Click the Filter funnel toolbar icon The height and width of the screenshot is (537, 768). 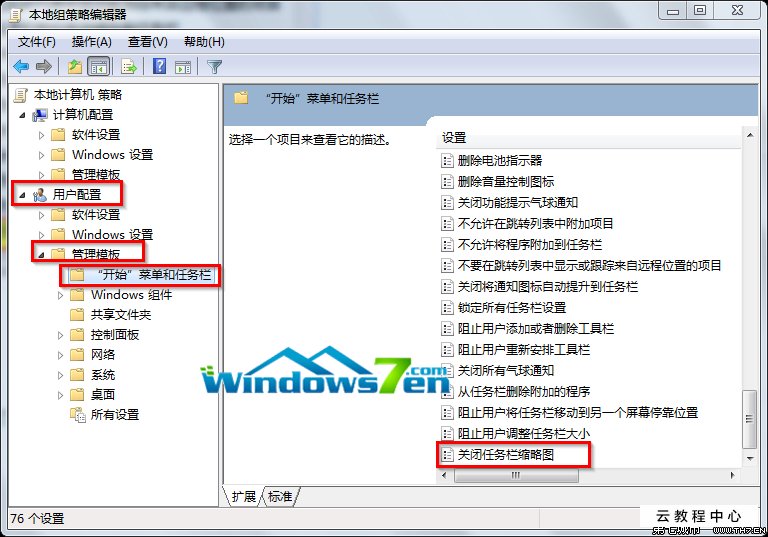point(214,66)
